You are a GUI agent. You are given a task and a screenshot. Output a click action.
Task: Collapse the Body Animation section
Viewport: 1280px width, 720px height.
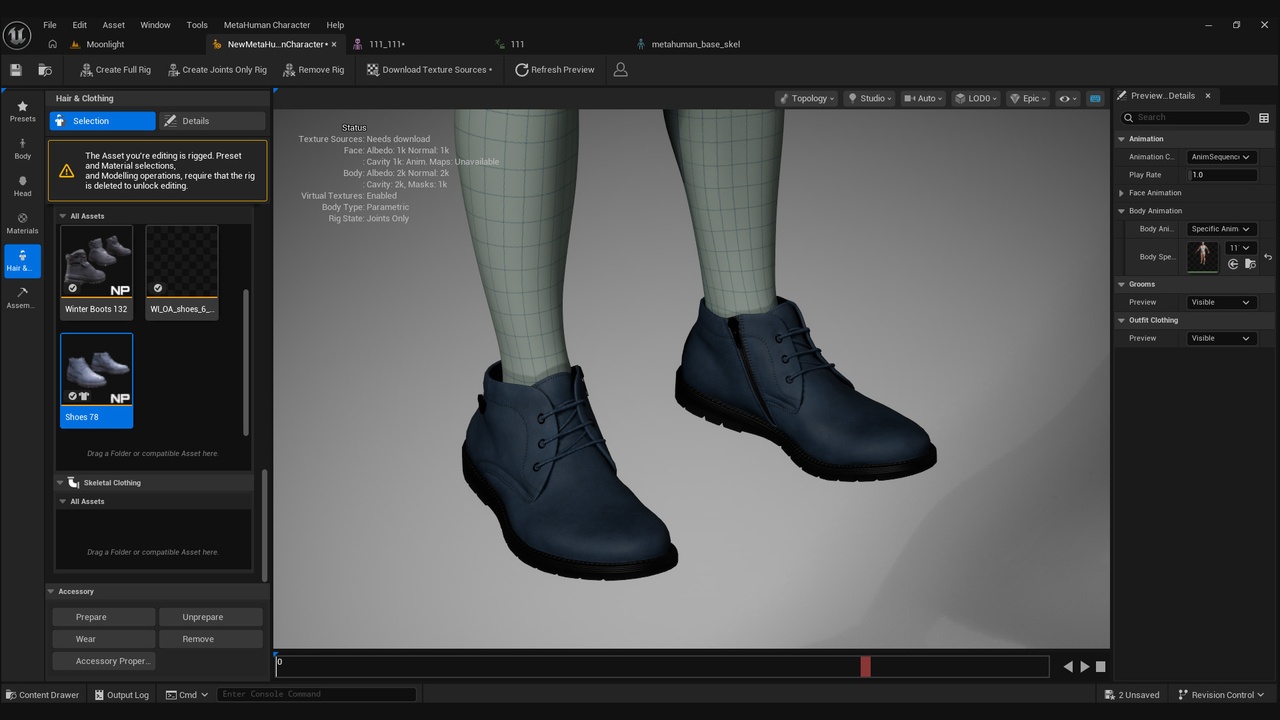coord(1122,211)
